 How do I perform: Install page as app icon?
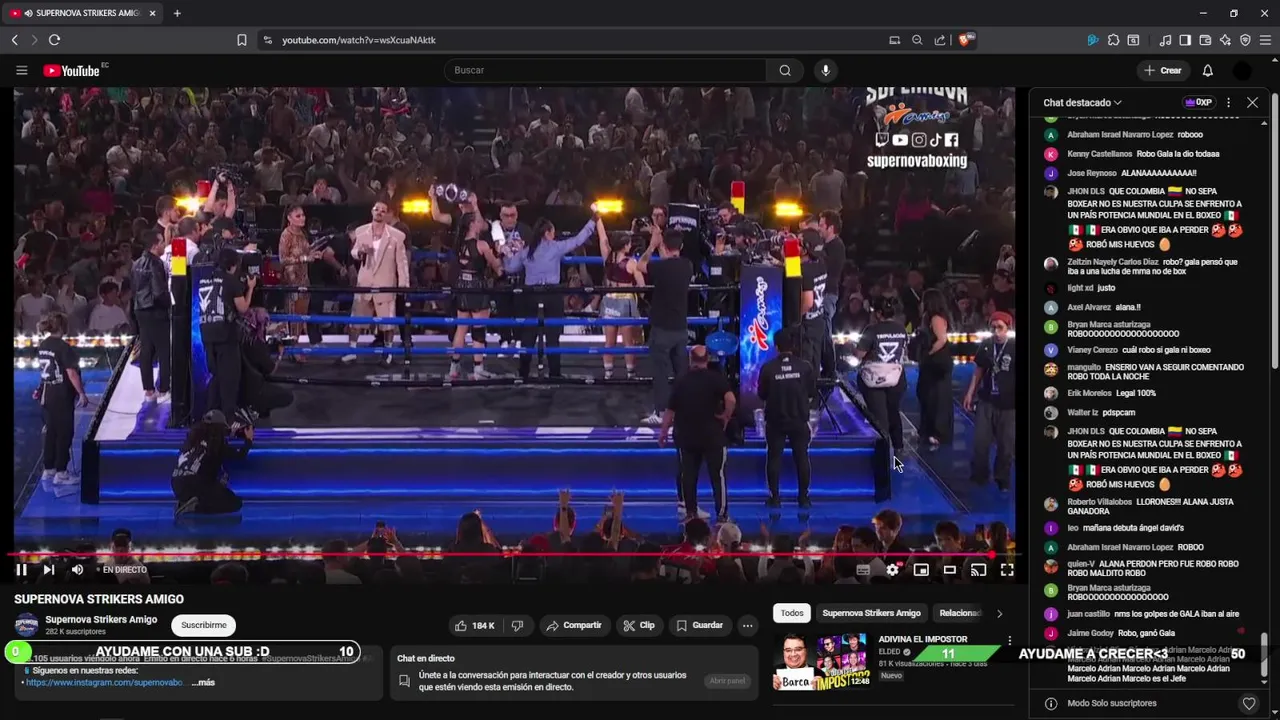895,40
